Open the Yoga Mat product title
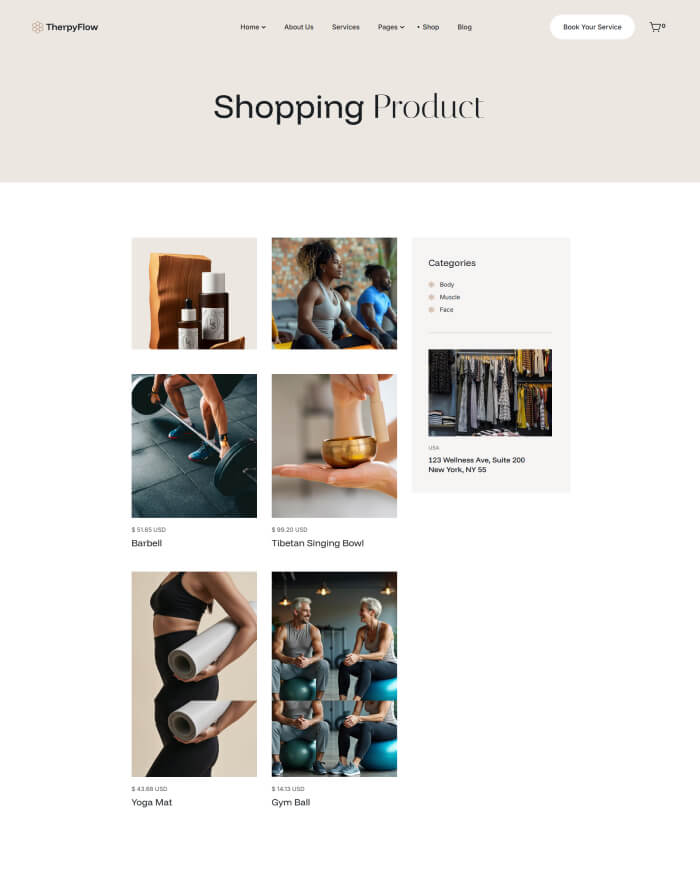This screenshot has width=700, height=874. click(152, 802)
